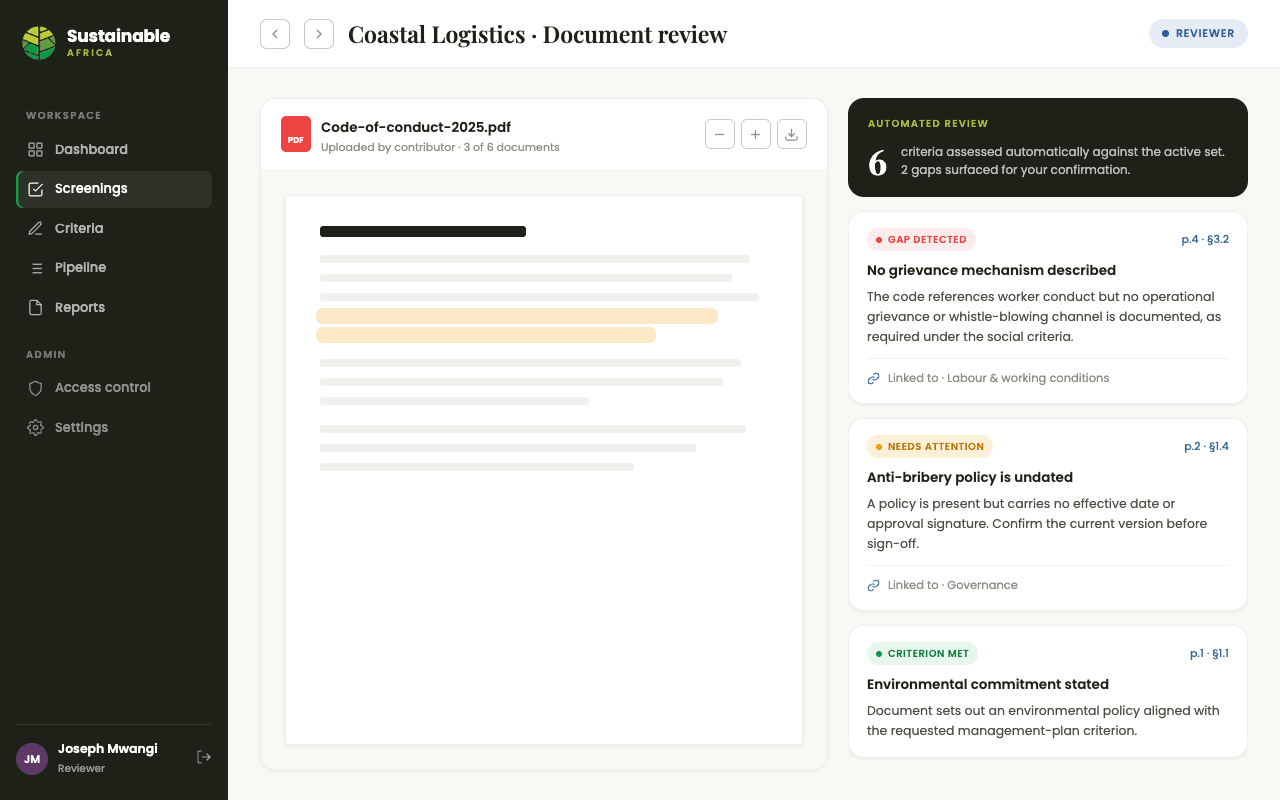1280x800 pixels.
Task: Zoom in the document with plus button
Action: 756,134
